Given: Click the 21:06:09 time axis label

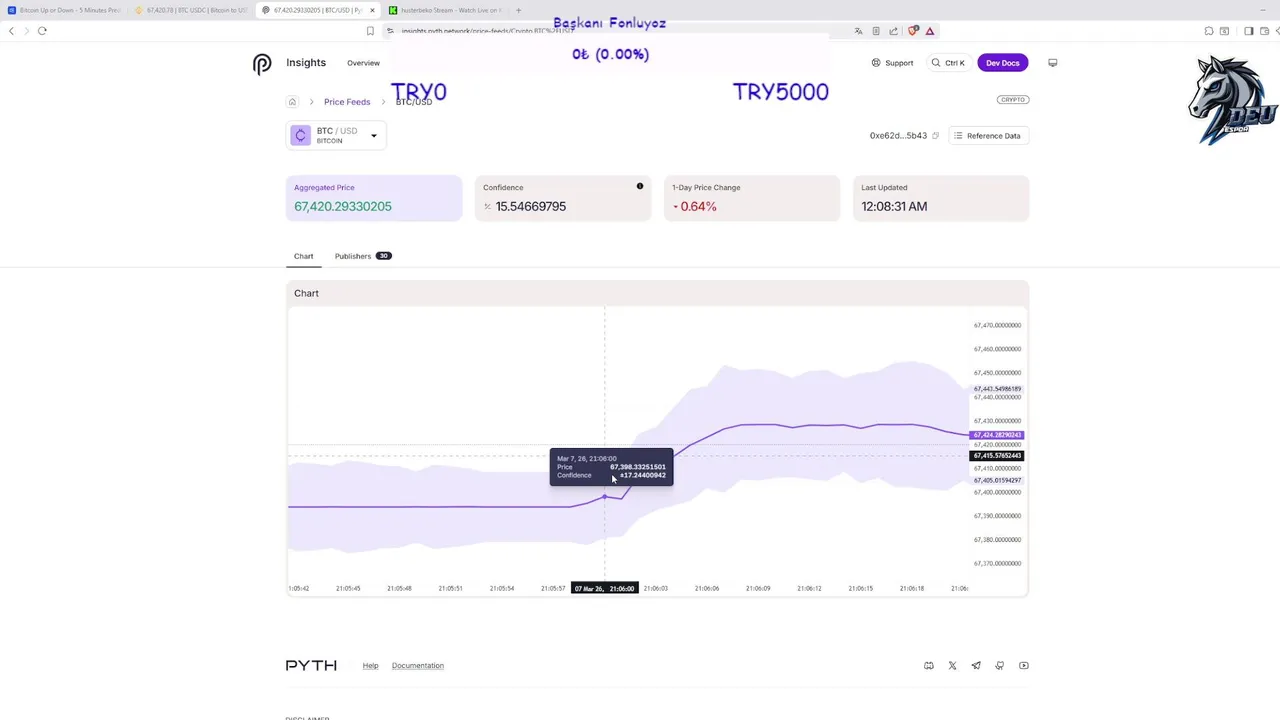Looking at the screenshot, I should click(x=758, y=589).
